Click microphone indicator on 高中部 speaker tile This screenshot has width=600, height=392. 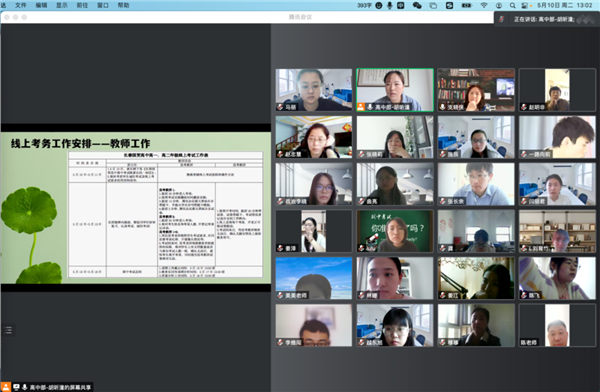(370, 107)
